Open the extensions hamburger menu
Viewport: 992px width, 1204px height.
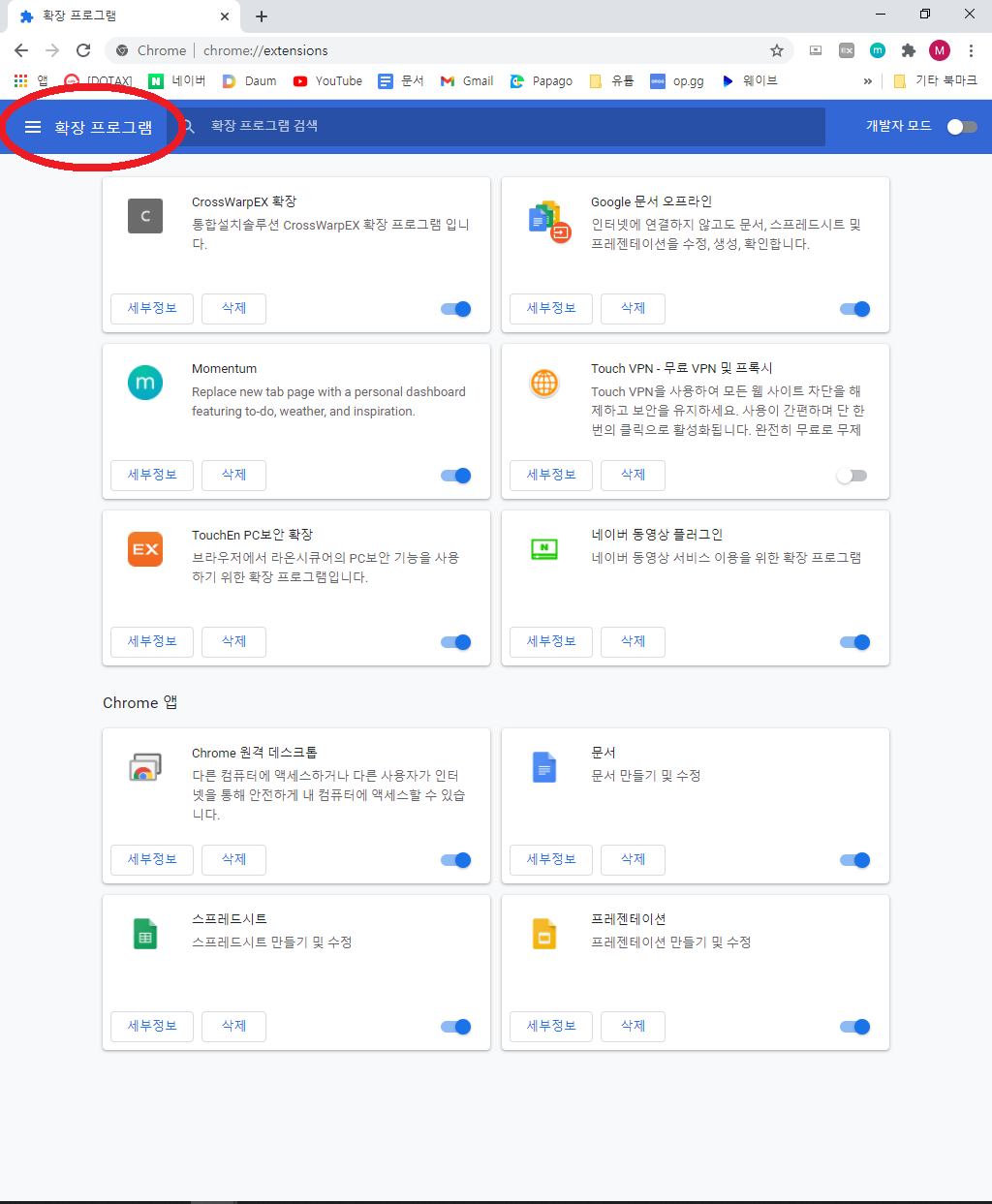tap(33, 127)
